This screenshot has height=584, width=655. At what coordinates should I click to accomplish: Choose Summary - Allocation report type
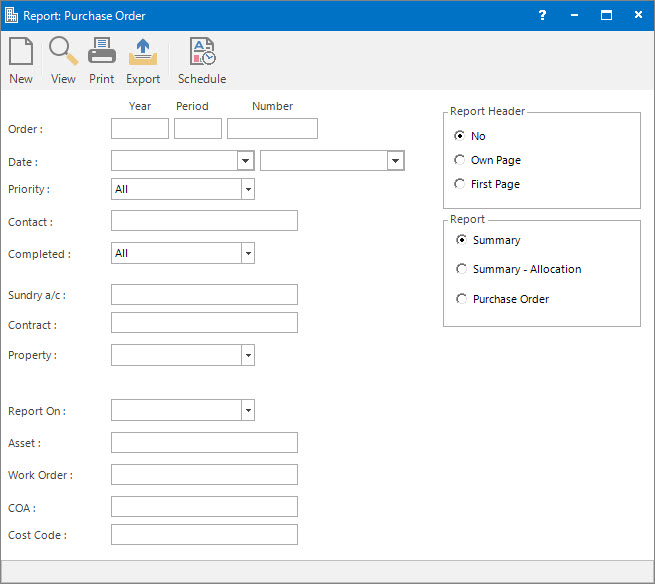(461, 269)
